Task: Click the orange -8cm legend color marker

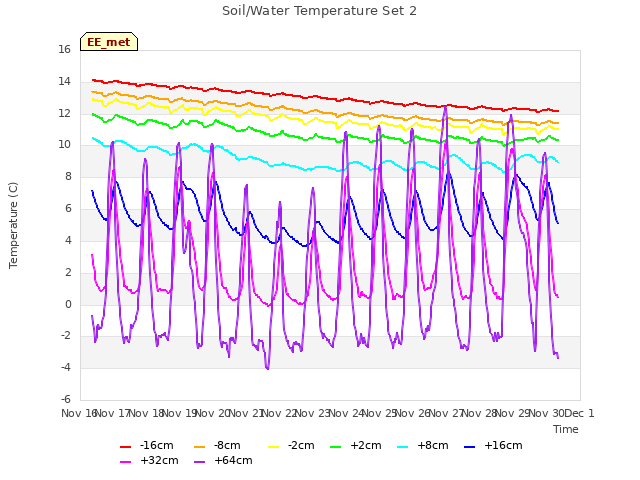Action: pyautogui.click(x=200, y=447)
